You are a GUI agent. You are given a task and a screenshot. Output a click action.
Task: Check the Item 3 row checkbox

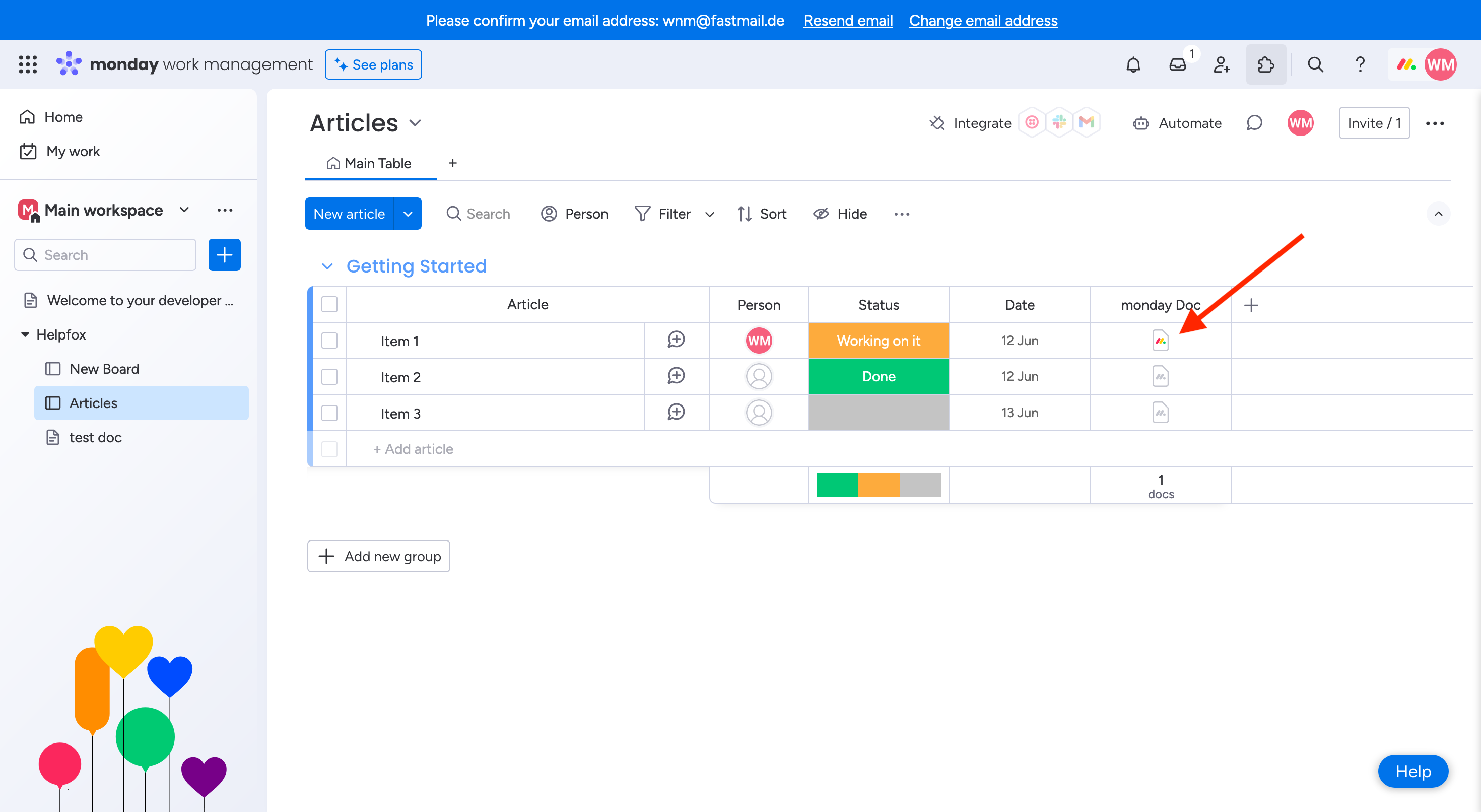[329, 413]
